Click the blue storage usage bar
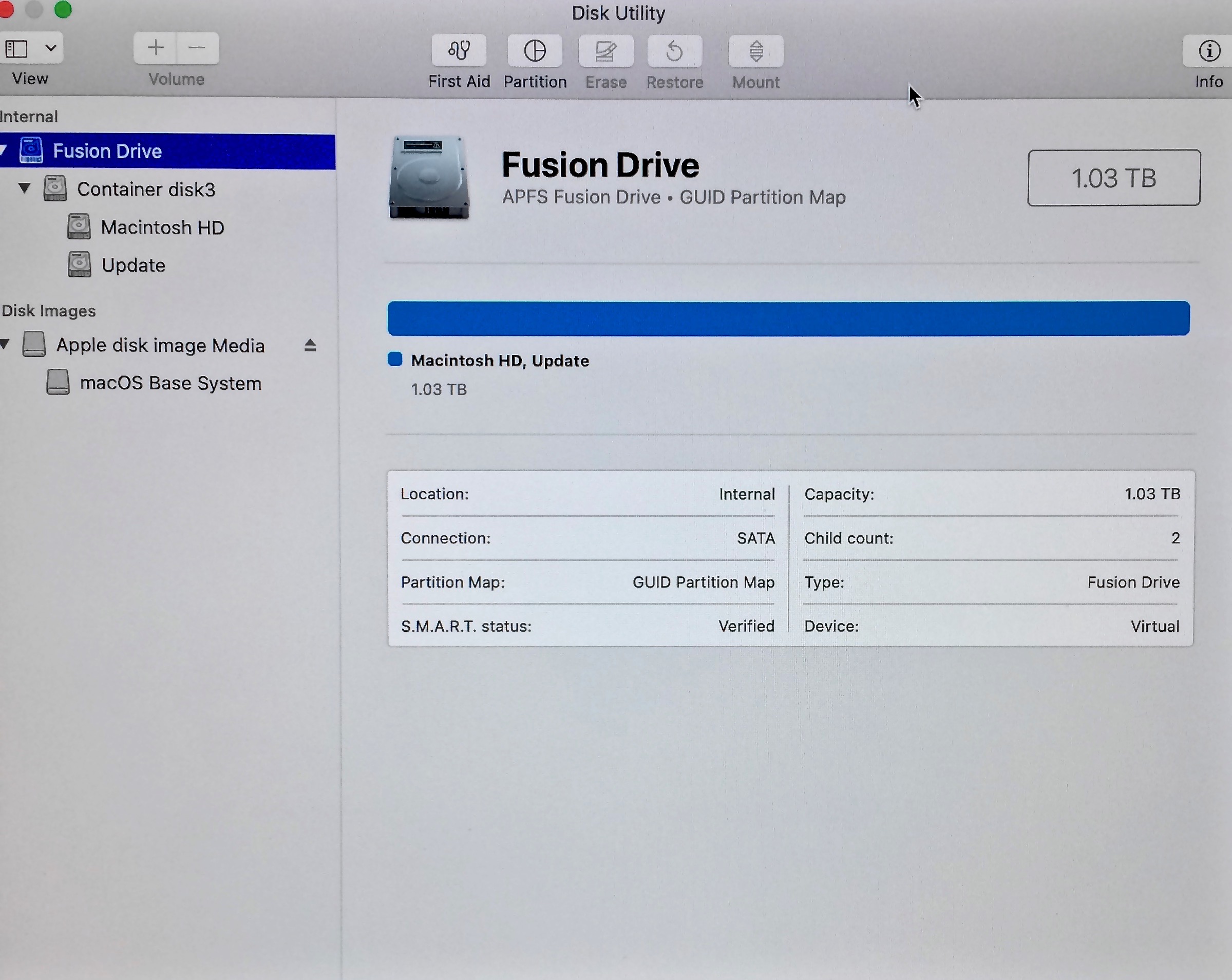The height and width of the screenshot is (980, 1232). [788, 318]
